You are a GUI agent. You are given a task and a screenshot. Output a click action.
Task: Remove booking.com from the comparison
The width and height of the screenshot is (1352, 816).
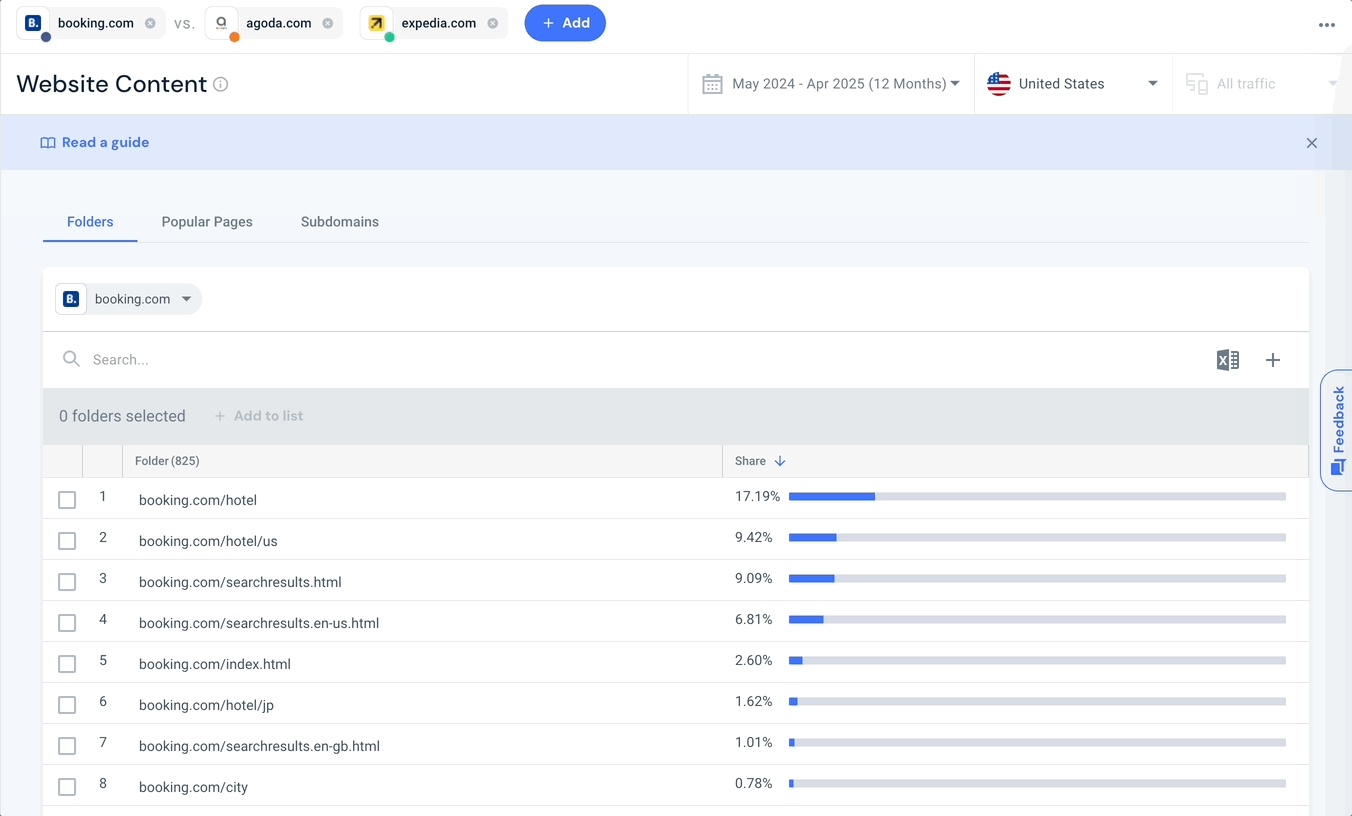(150, 23)
